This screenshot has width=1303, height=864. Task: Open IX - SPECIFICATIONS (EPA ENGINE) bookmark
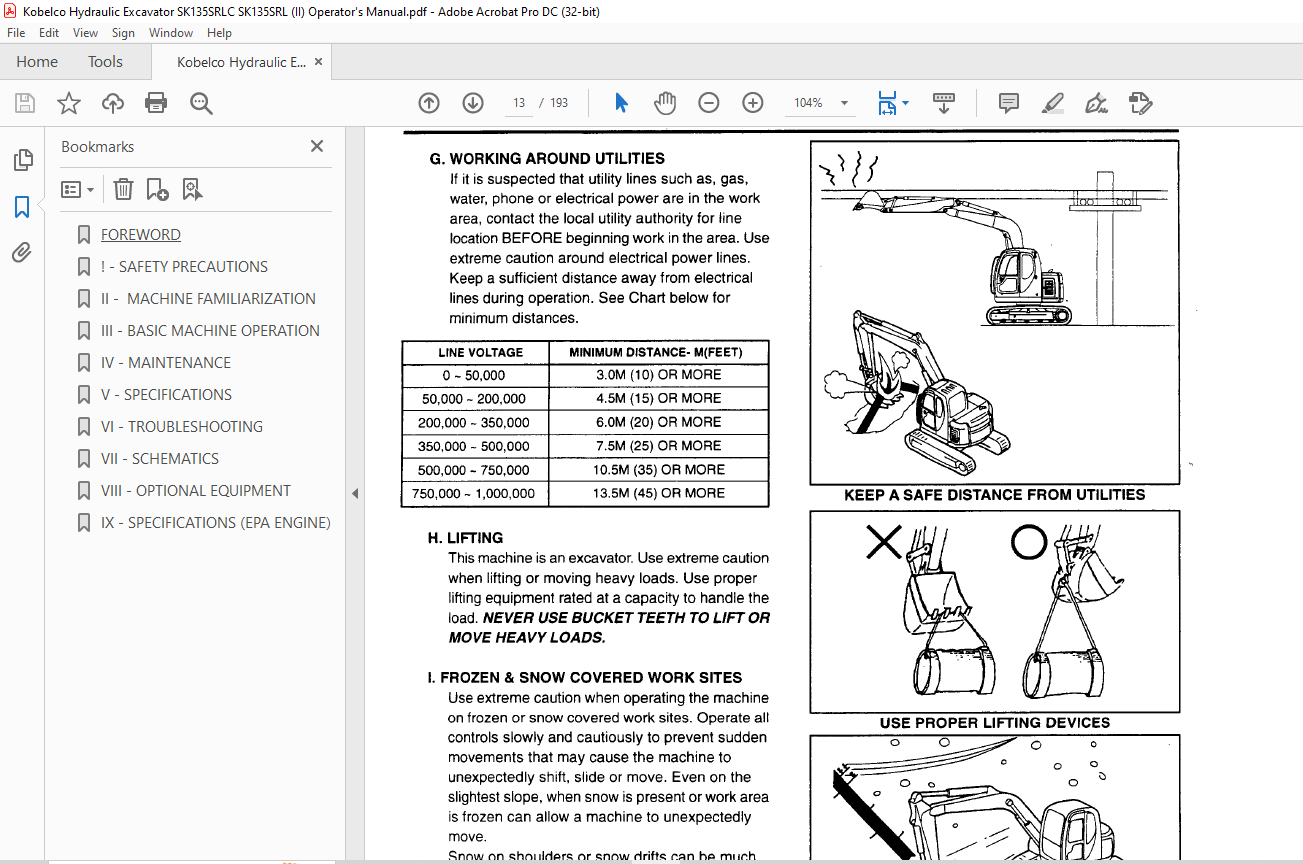coord(216,523)
